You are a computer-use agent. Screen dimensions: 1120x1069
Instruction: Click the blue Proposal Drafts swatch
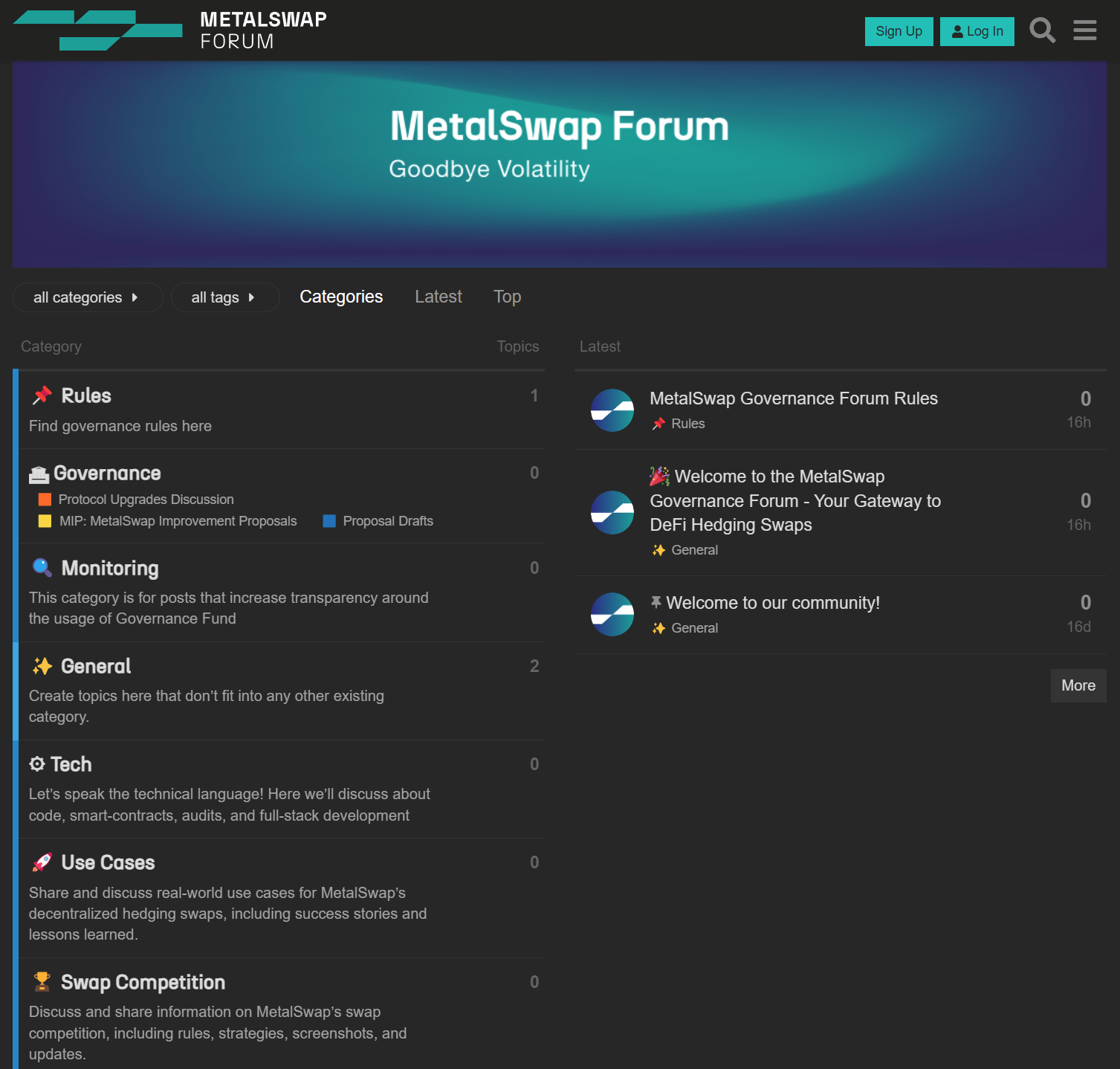pyautogui.click(x=329, y=521)
